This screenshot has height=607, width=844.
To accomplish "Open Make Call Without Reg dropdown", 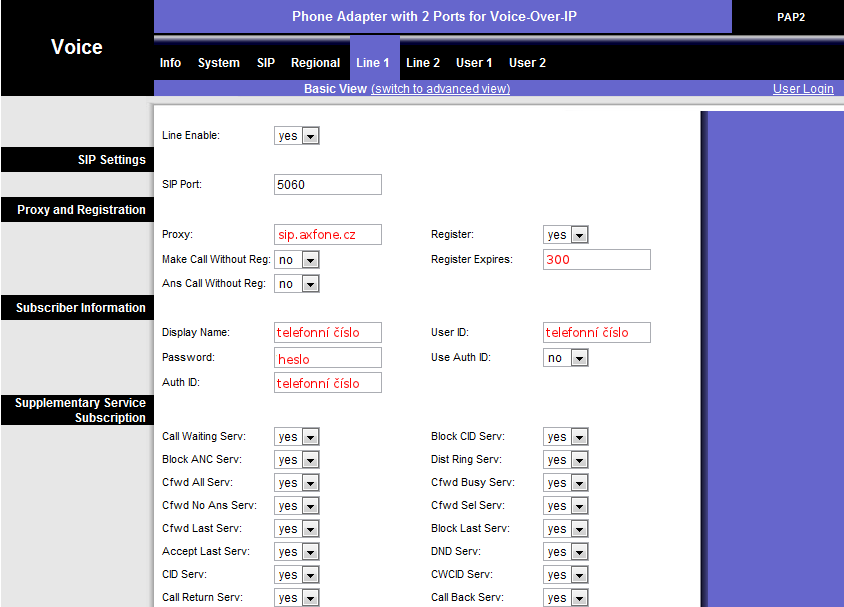I will tap(297, 260).
